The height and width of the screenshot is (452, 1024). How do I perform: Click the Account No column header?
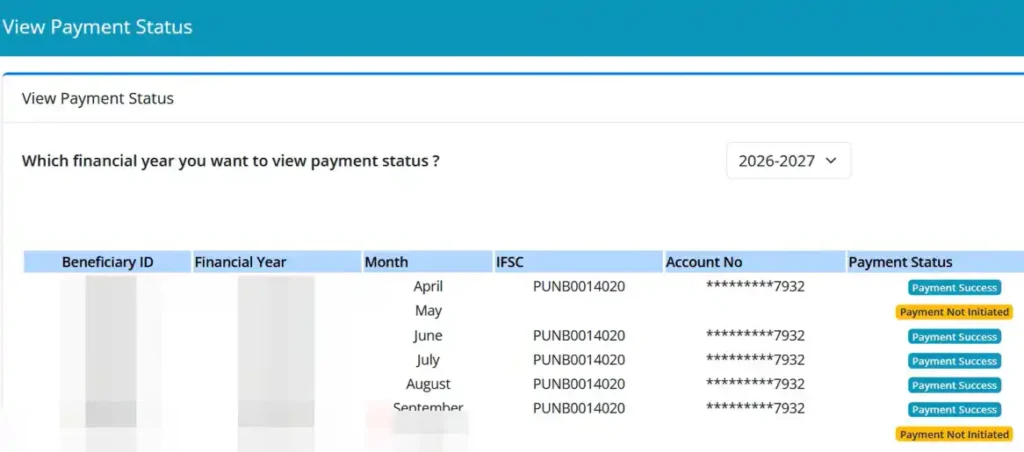tap(755, 262)
